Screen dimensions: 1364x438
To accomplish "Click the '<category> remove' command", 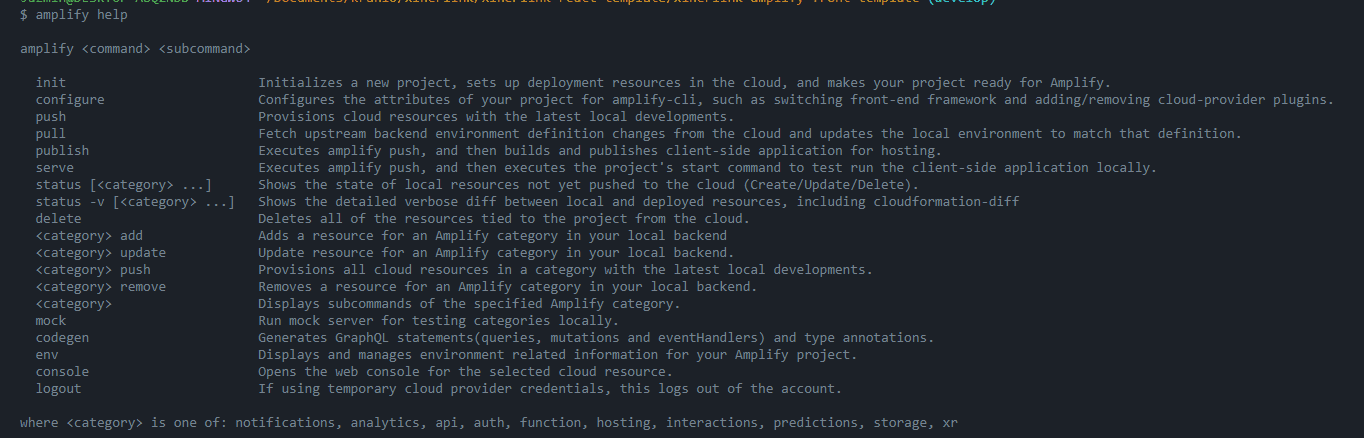I will click(x=100, y=287).
